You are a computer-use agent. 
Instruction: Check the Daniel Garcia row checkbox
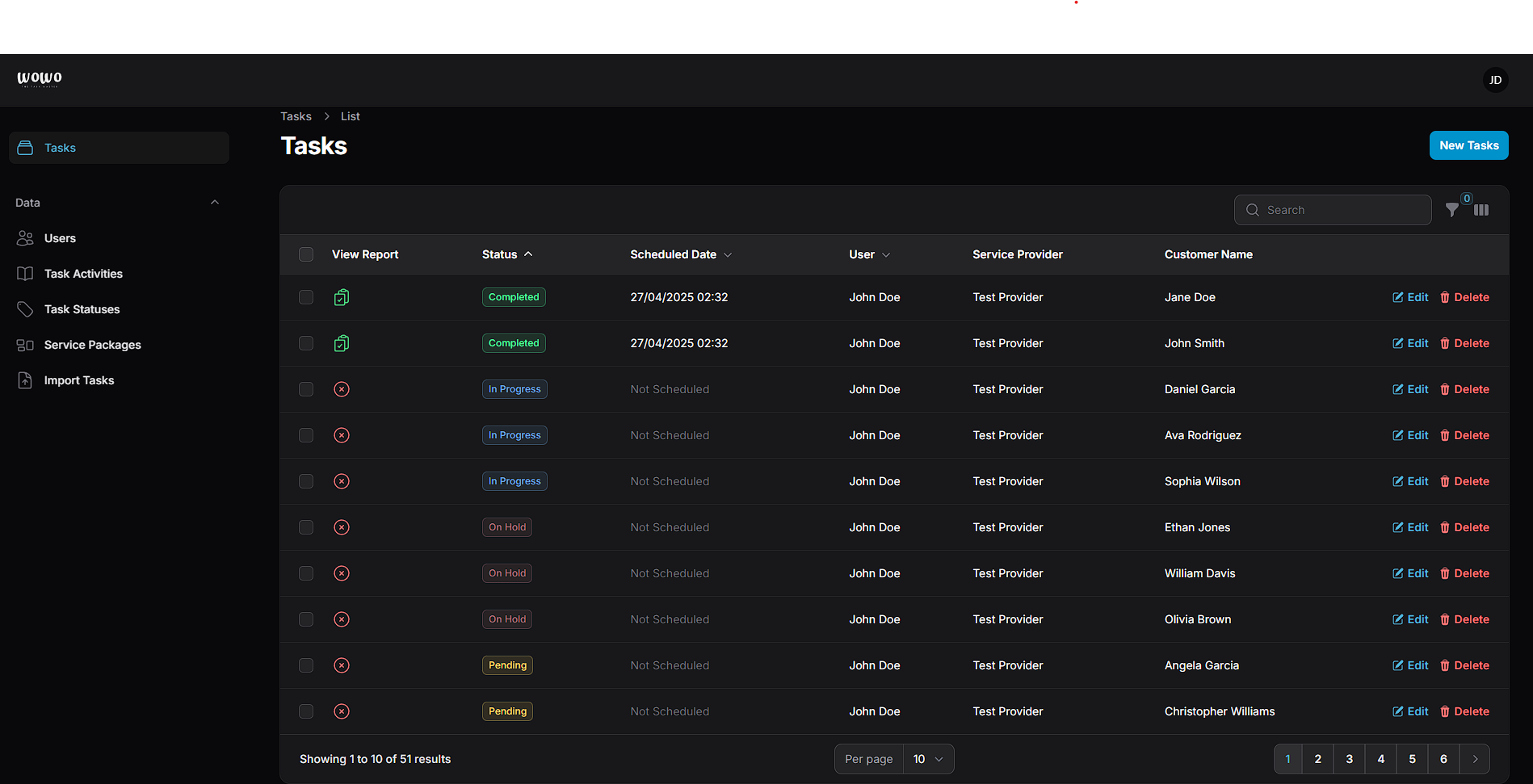click(306, 389)
